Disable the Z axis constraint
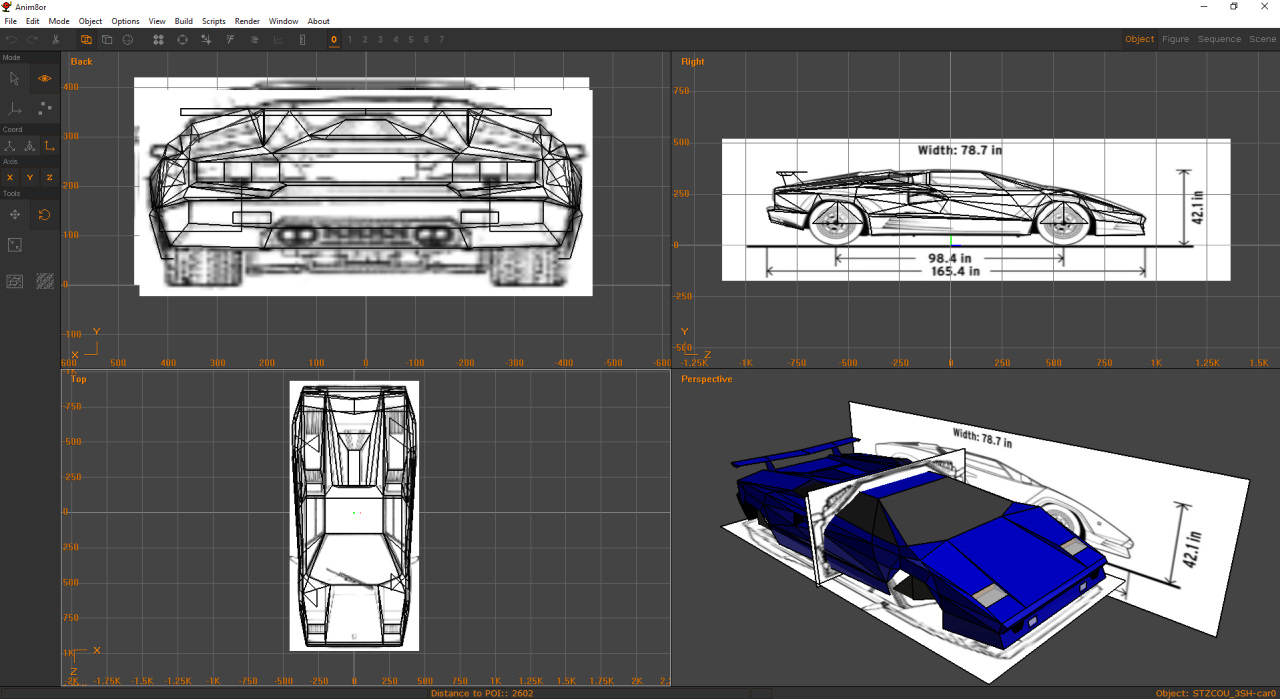Screen dimensions: 1280x699 pos(48,177)
